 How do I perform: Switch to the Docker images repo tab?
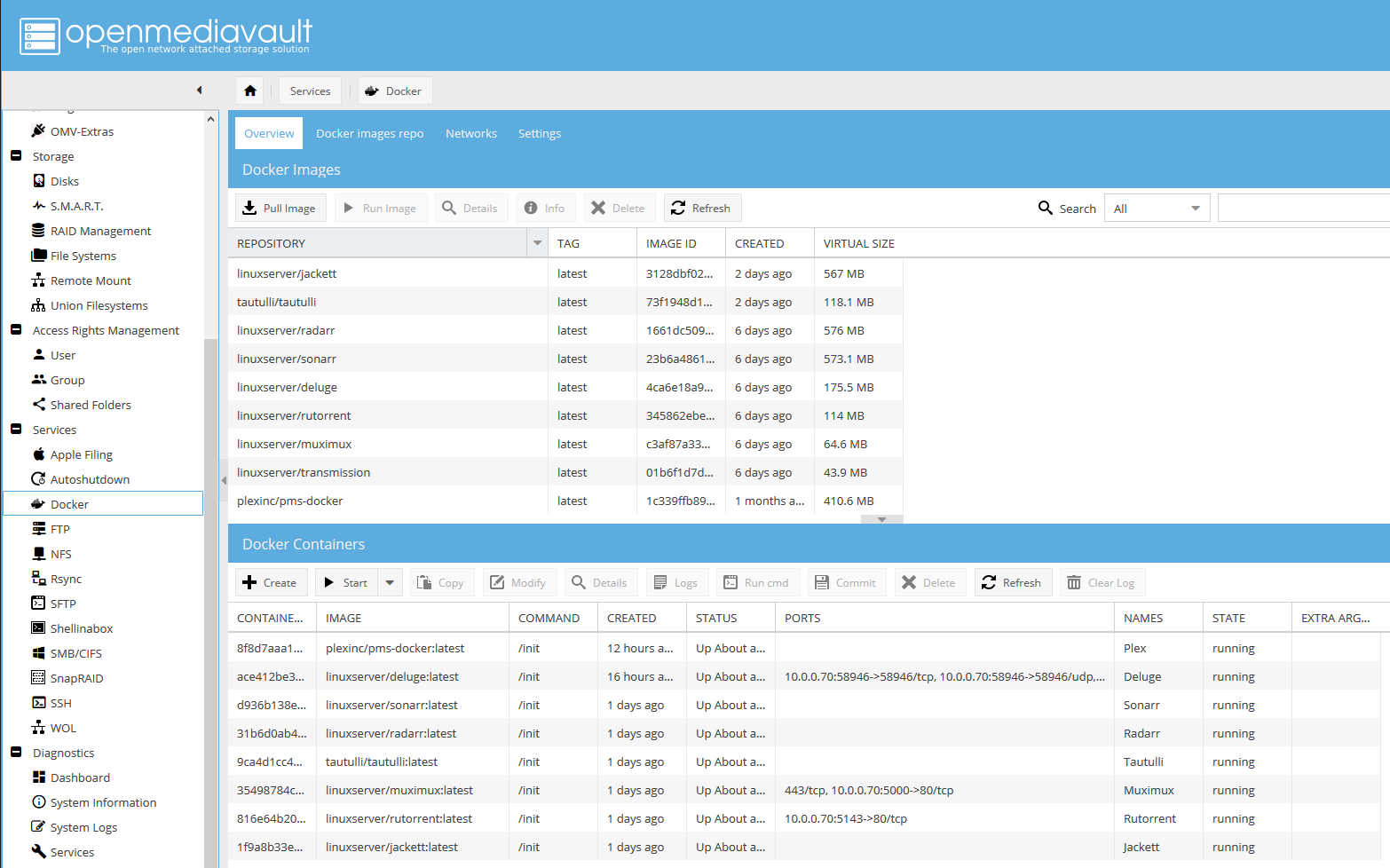[x=369, y=133]
